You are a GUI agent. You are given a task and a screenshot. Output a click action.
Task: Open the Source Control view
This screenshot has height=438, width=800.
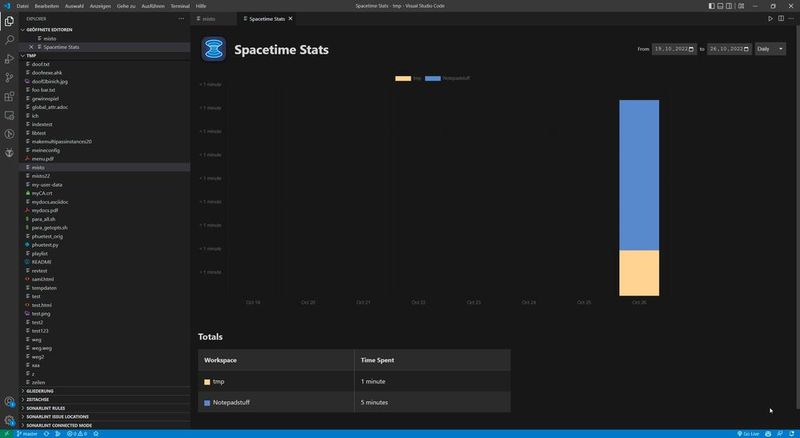coord(9,78)
